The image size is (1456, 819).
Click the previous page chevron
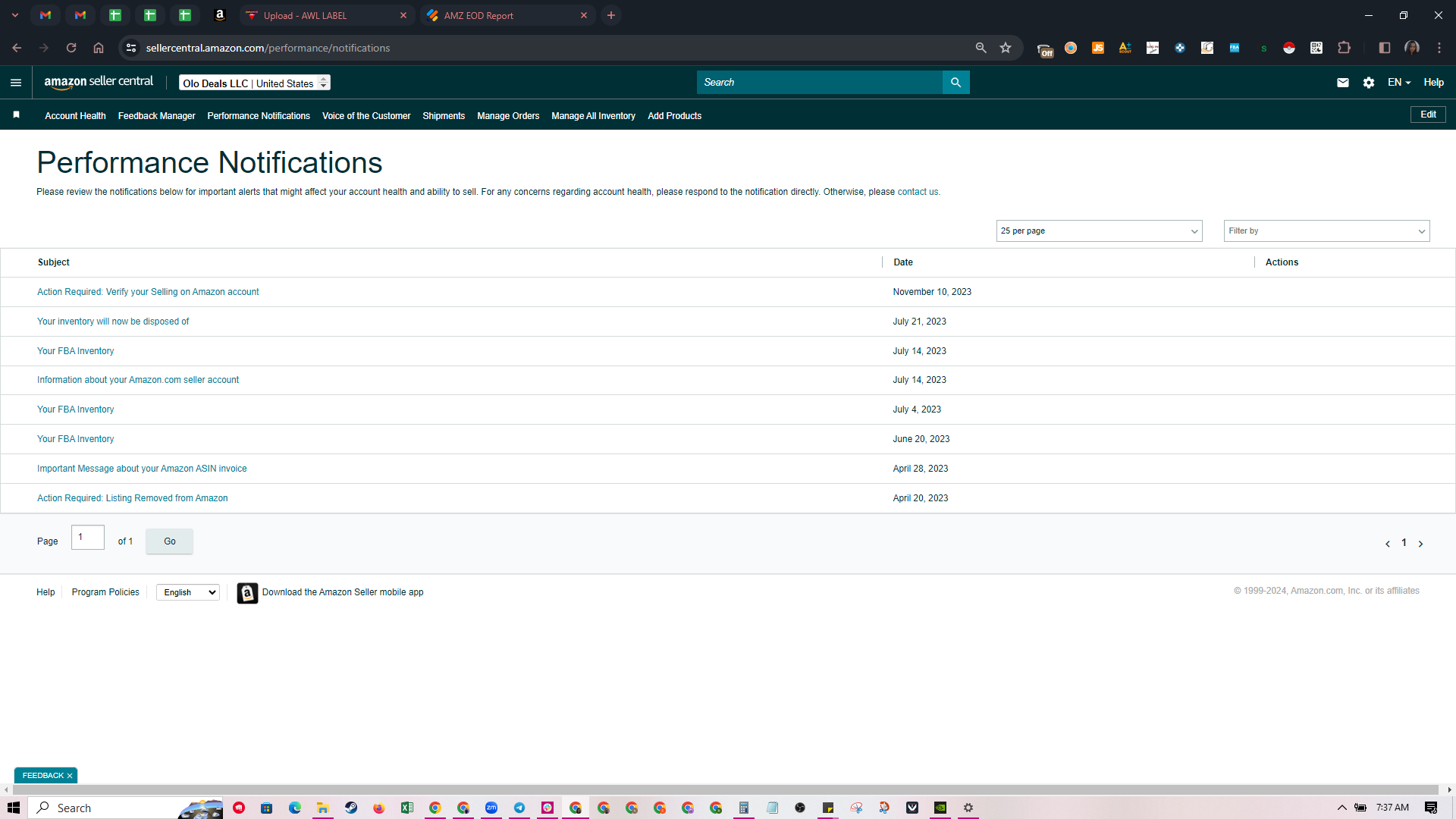1388,544
